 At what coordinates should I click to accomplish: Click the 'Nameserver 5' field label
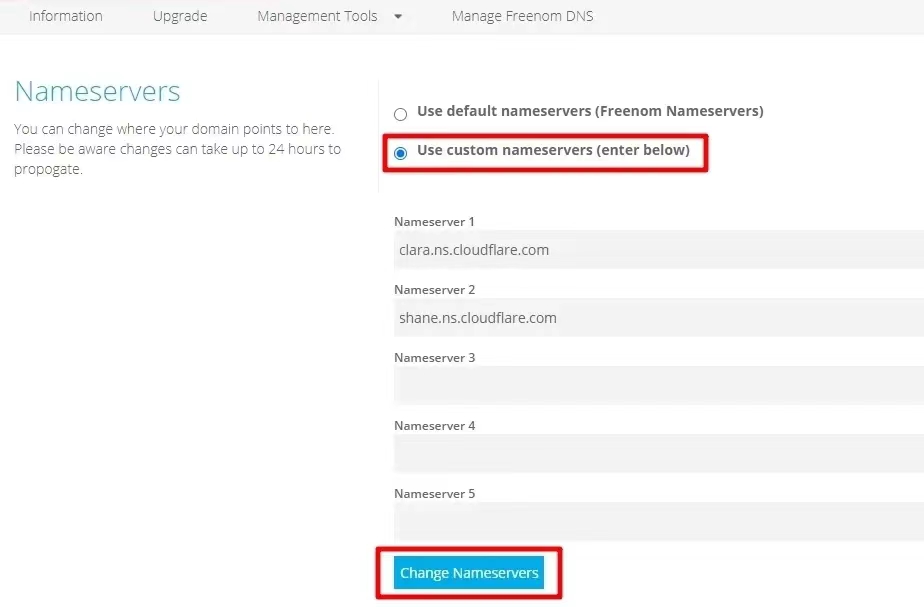coord(434,494)
